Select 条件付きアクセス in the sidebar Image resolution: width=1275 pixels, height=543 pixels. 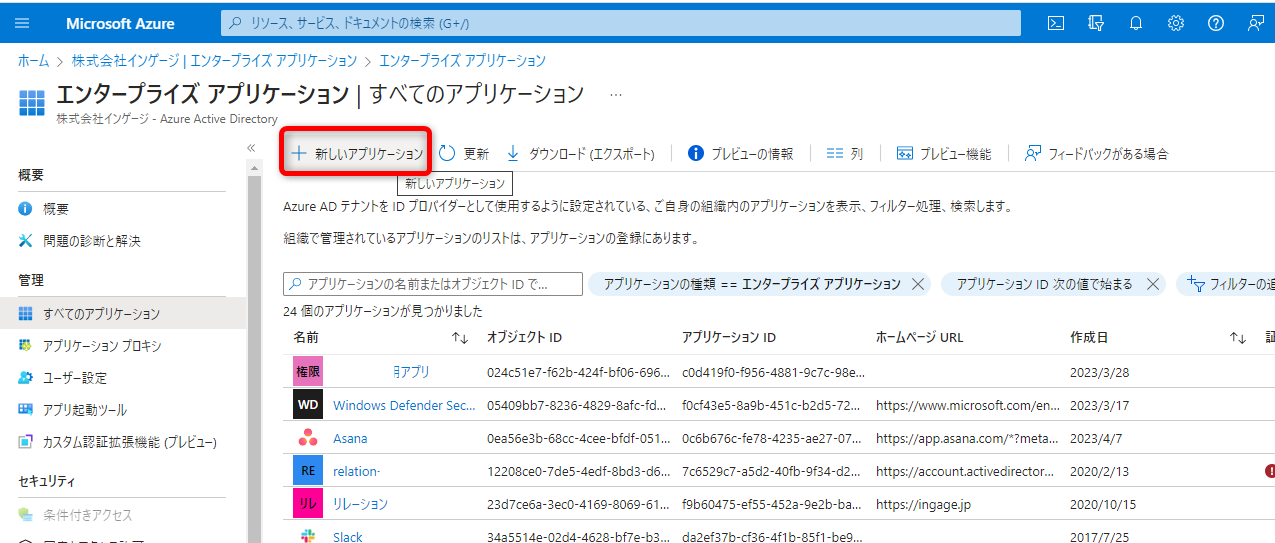(x=123, y=515)
